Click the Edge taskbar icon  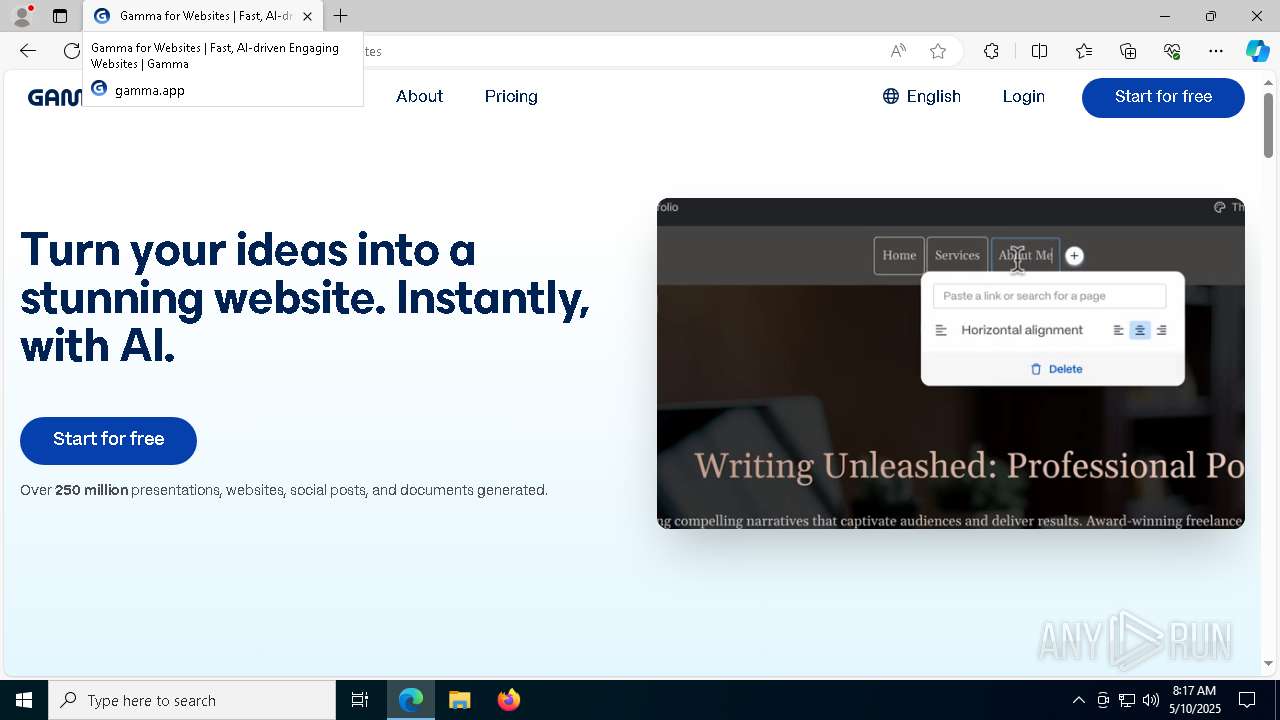coord(411,700)
